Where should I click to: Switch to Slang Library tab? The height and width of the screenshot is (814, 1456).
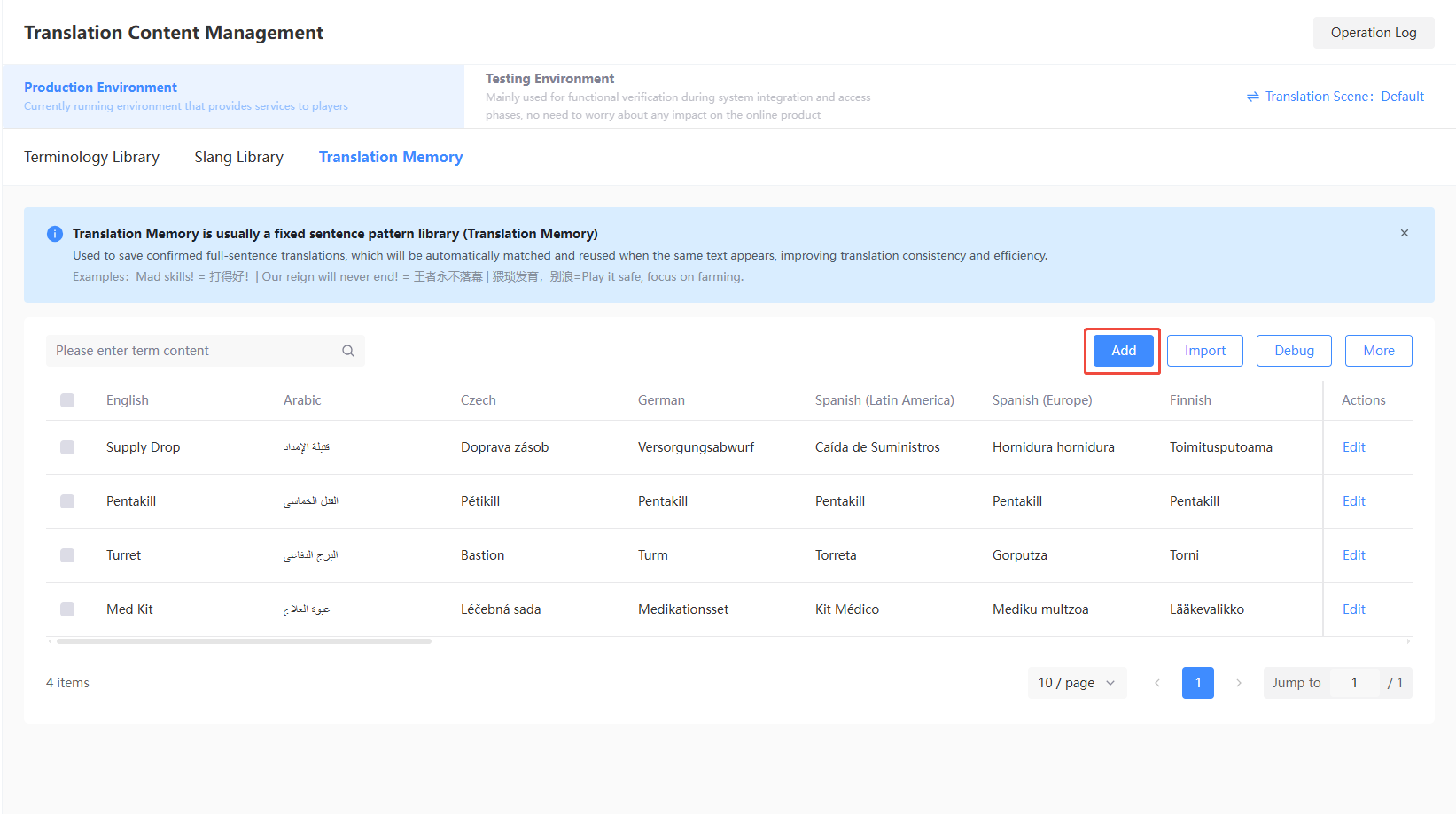coord(239,157)
